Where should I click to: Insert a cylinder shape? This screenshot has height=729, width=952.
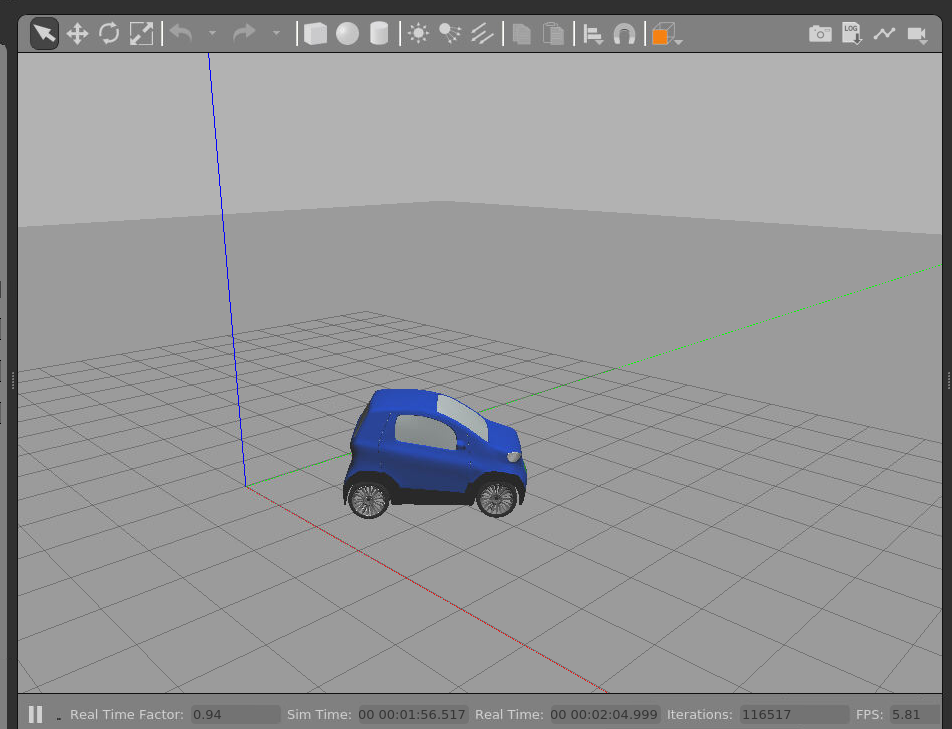[x=379, y=33]
